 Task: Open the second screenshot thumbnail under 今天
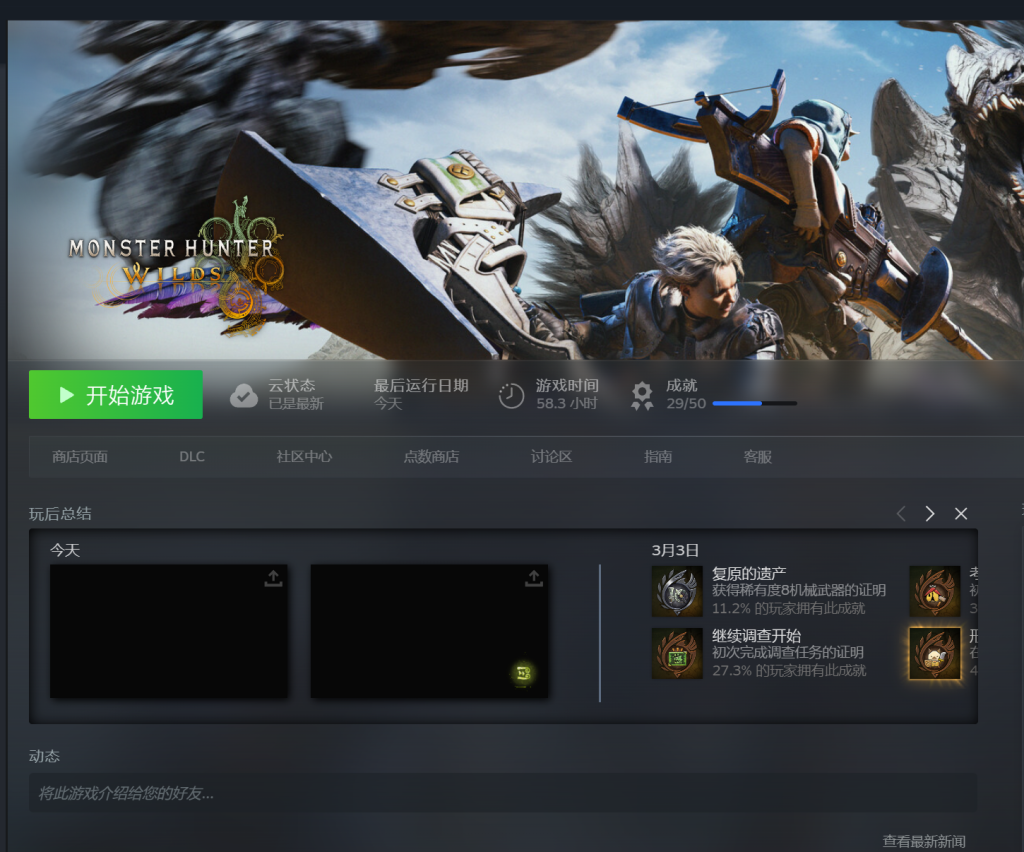tap(430, 631)
